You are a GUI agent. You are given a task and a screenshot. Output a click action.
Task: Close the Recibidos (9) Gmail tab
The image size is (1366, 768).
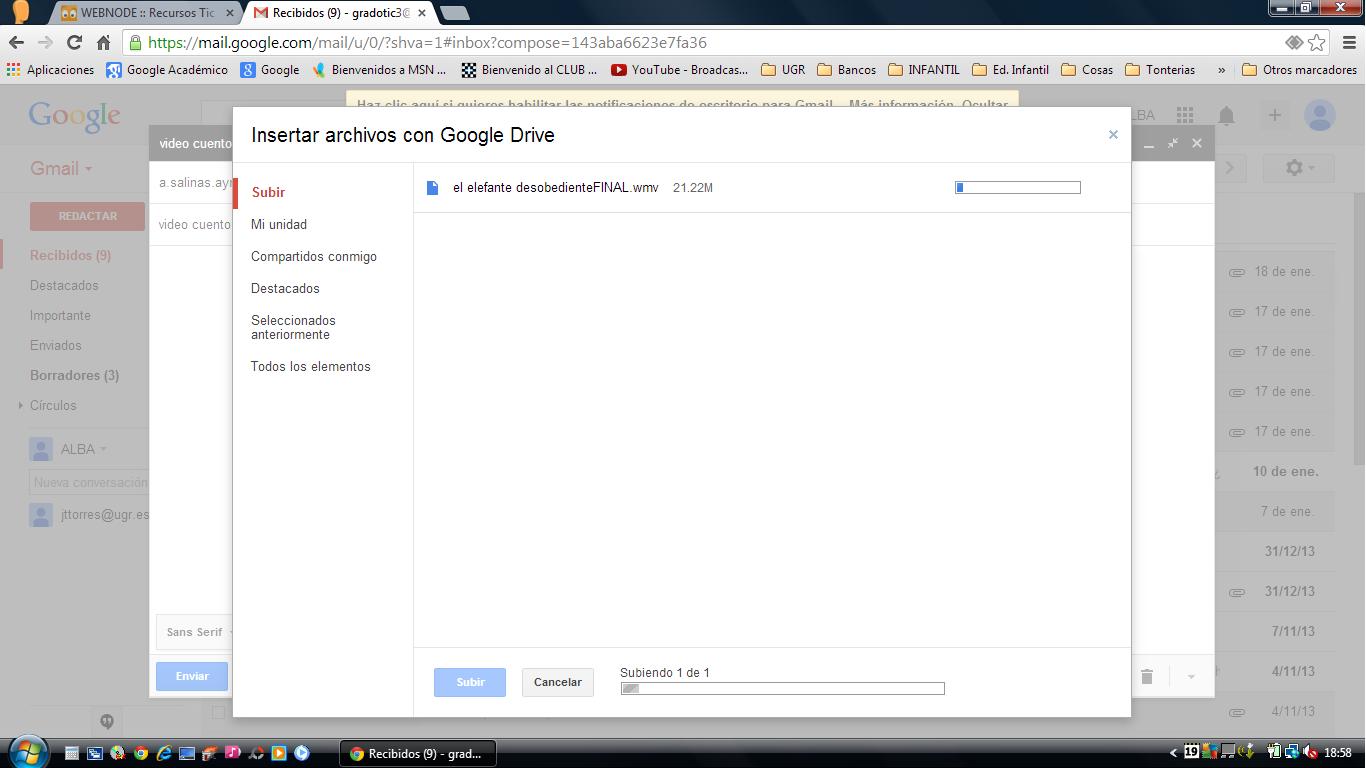pyautogui.click(x=421, y=13)
